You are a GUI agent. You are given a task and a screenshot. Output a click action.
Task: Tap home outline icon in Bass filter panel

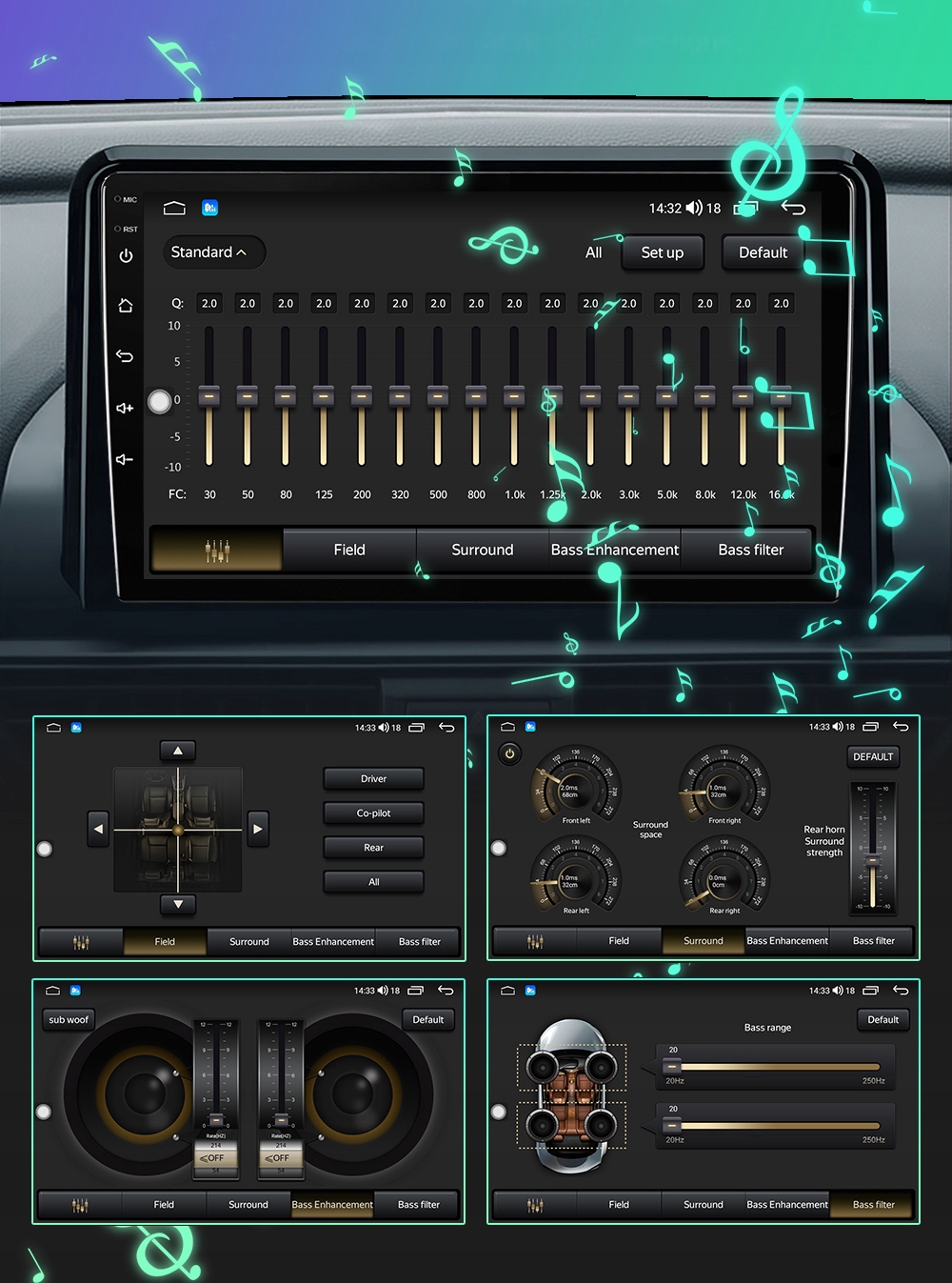[x=507, y=991]
